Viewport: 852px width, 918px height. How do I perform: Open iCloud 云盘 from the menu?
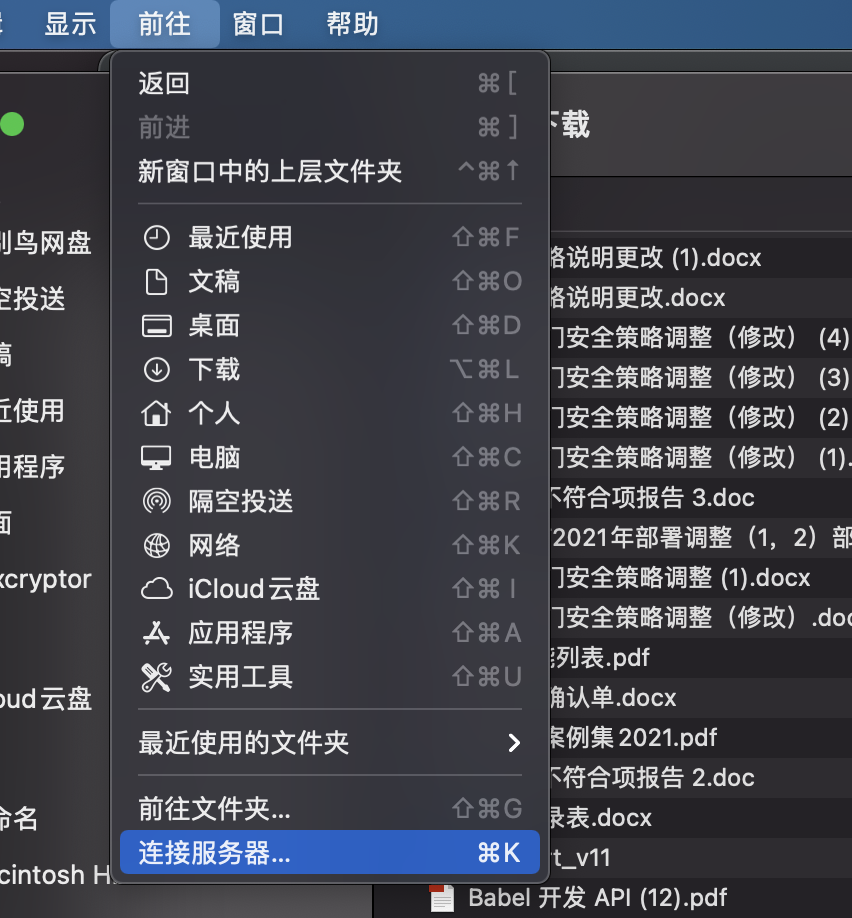[x=330, y=589]
